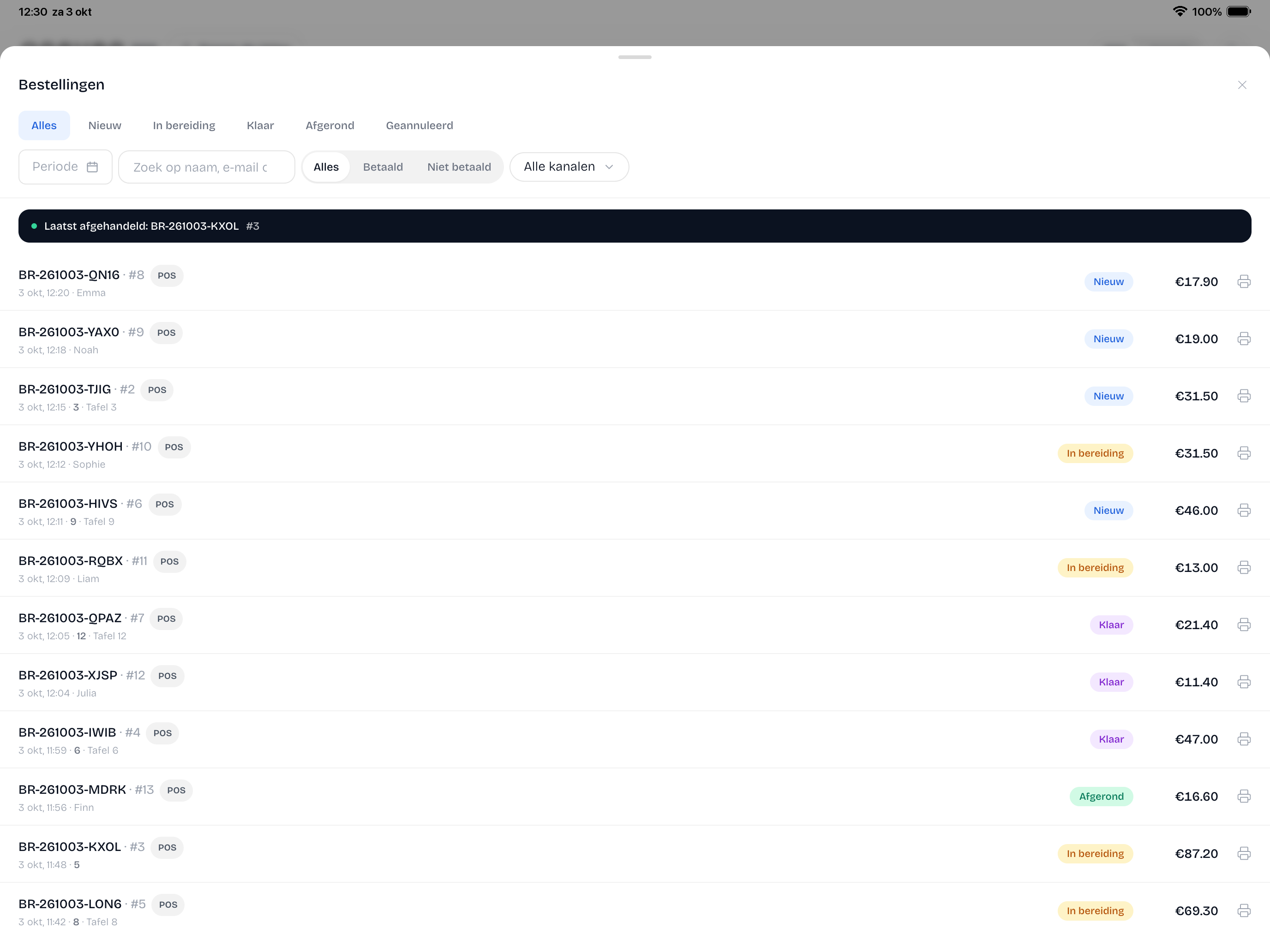Print receipt for order BR-261003-IWIB
The height and width of the screenshot is (952, 1270).
1244,739
